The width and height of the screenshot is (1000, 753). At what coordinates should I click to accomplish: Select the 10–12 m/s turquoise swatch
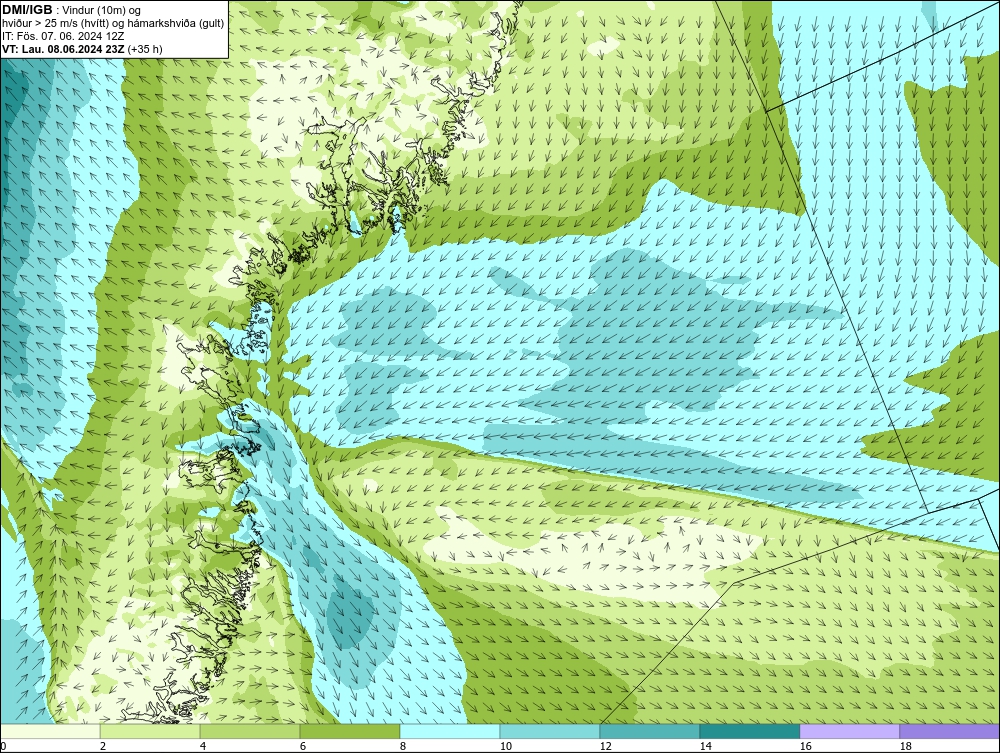pos(550,731)
